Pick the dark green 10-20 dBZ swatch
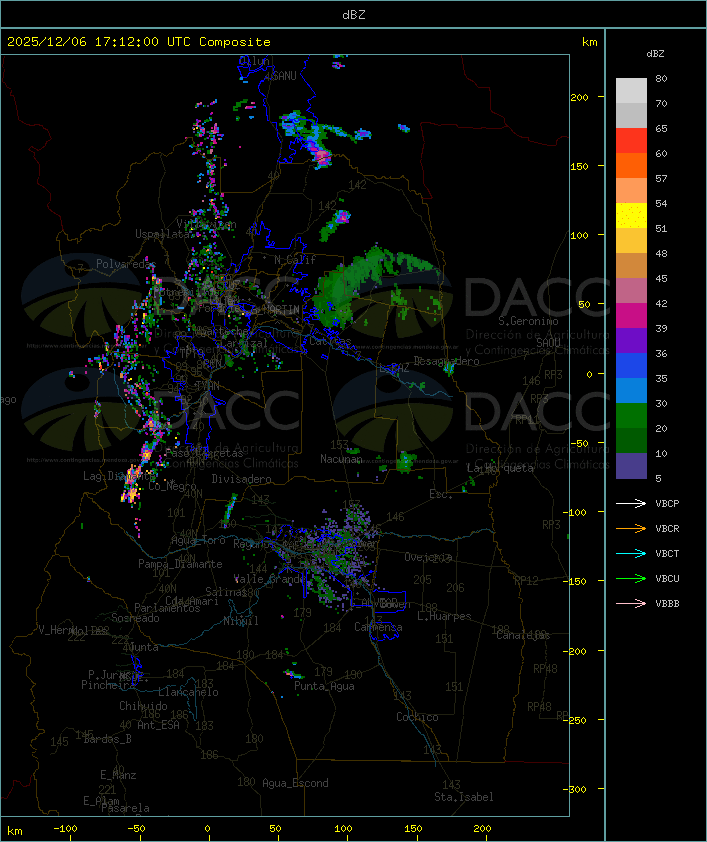The image size is (707, 842). click(631, 441)
